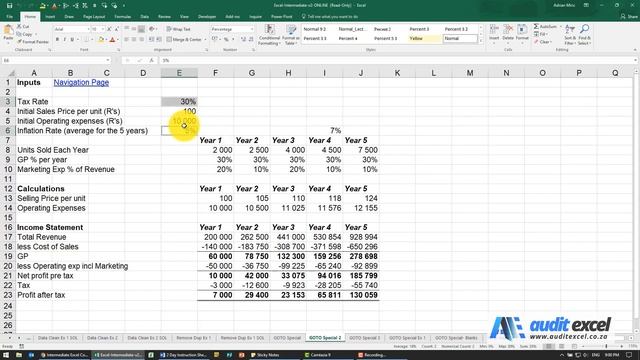Open Sticky Notes from the taskbar
The height and width of the screenshot is (360, 640).
[264, 355]
